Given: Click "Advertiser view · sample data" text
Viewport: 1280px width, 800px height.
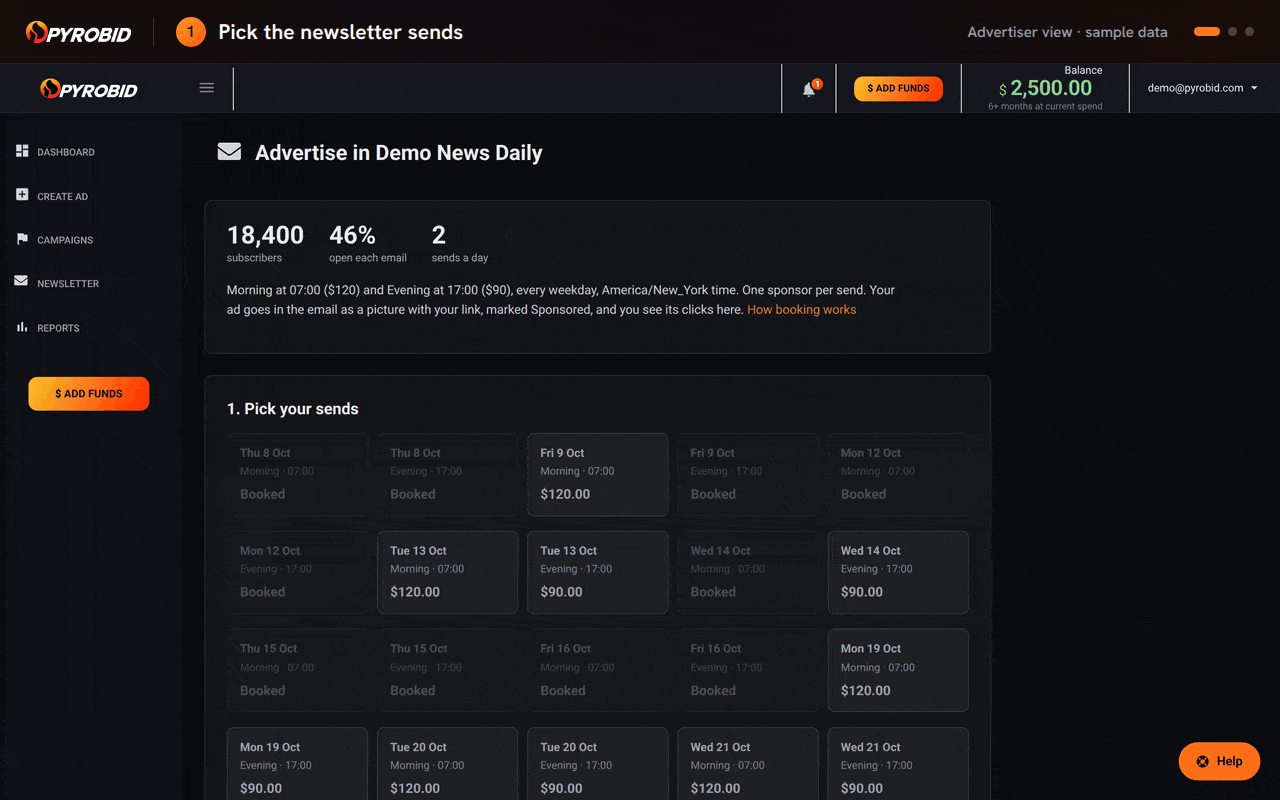Looking at the screenshot, I should (1067, 32).
